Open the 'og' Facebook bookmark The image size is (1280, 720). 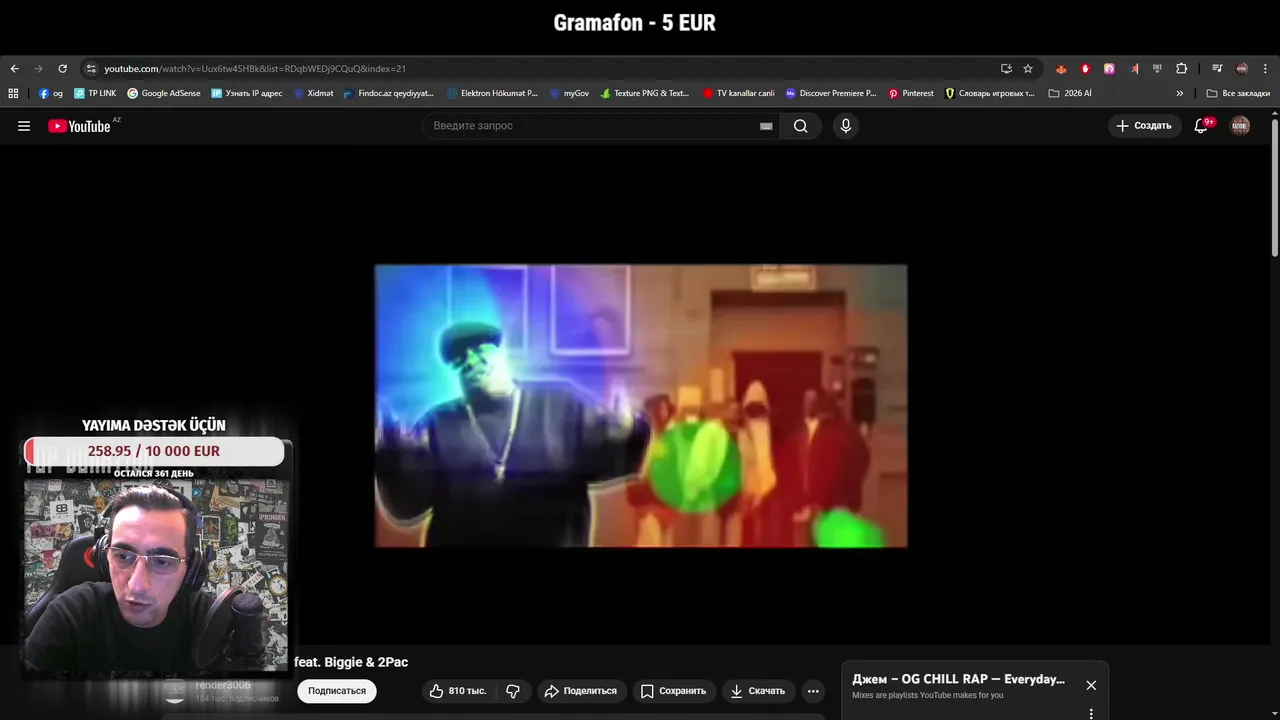coord(51,93)
